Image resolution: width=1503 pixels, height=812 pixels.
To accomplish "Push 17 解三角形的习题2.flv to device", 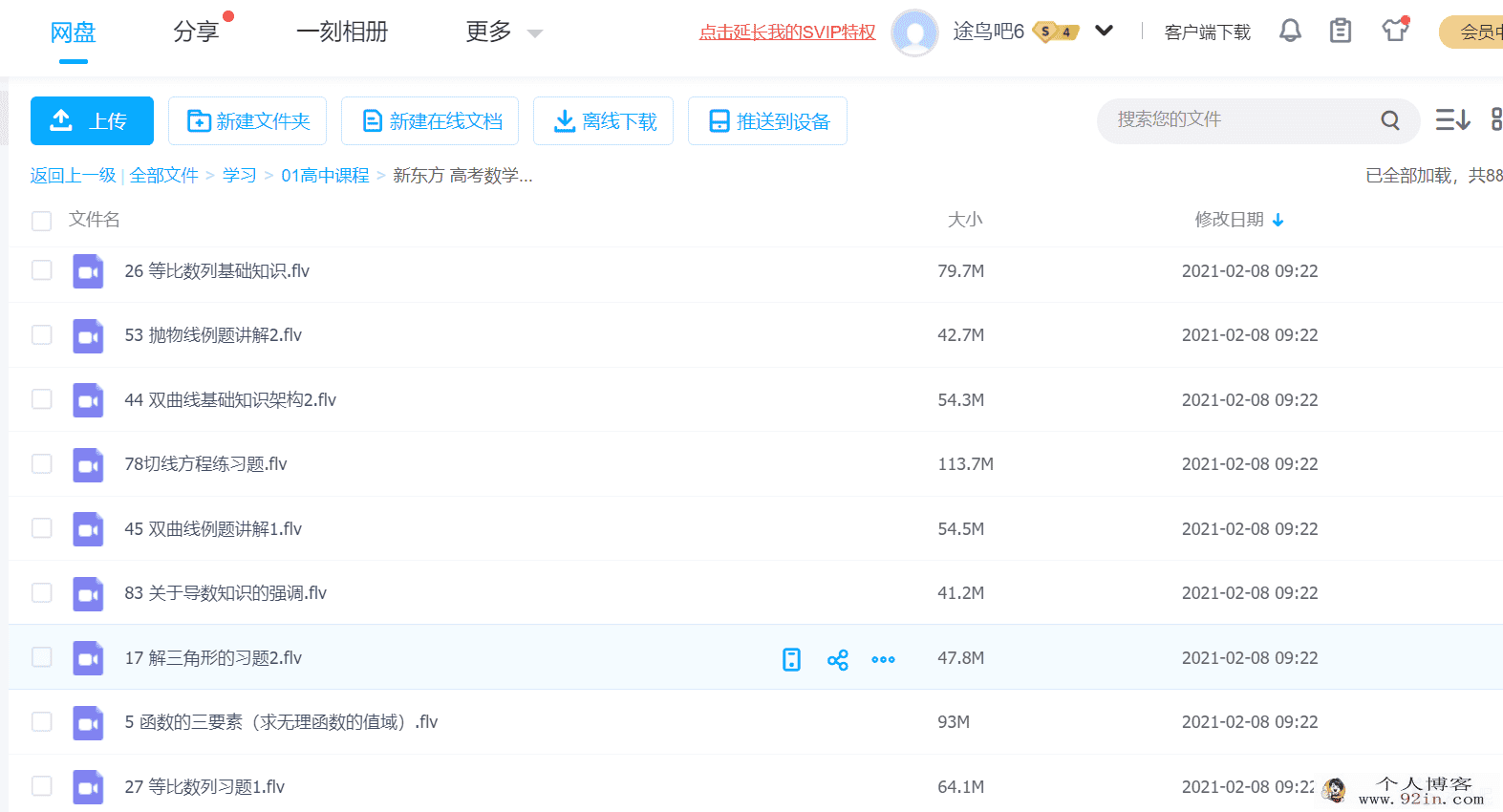I will point(791,659).
